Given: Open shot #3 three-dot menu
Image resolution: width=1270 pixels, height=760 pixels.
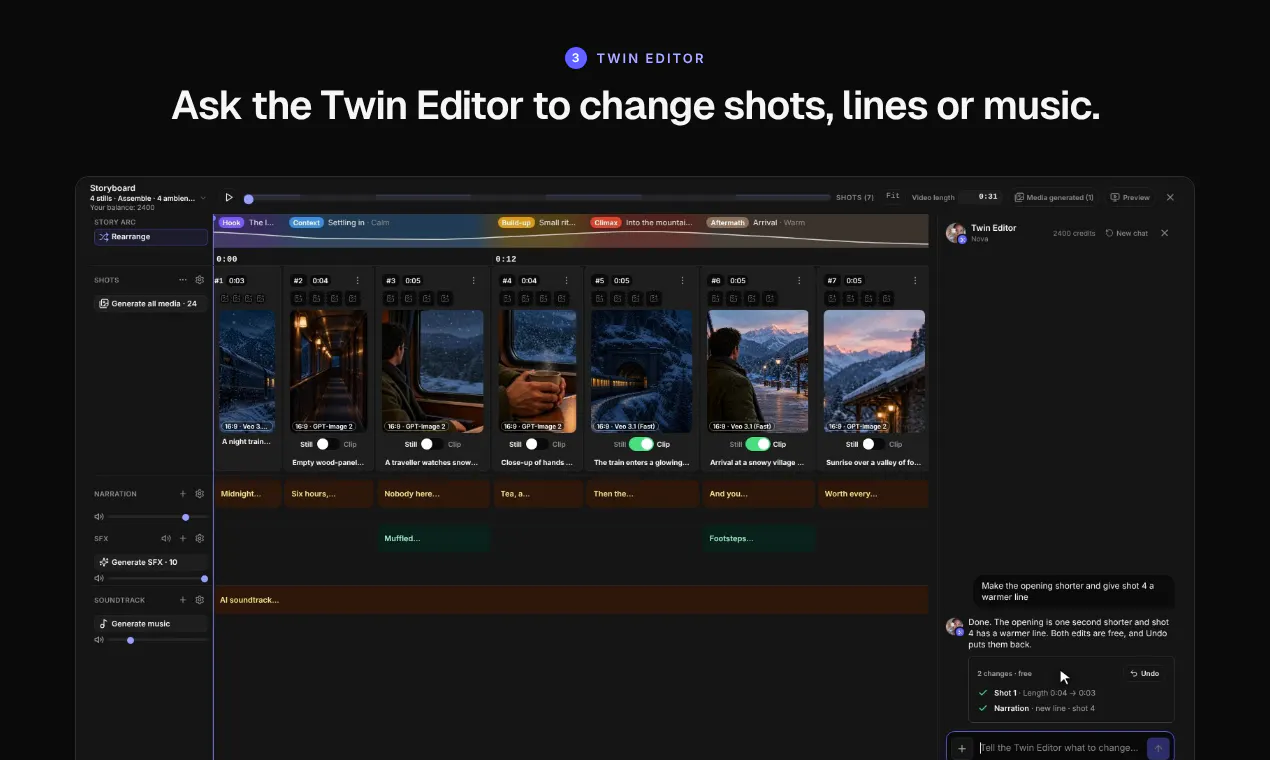Looking at the screenshot, I should click(x=474, y=281).
